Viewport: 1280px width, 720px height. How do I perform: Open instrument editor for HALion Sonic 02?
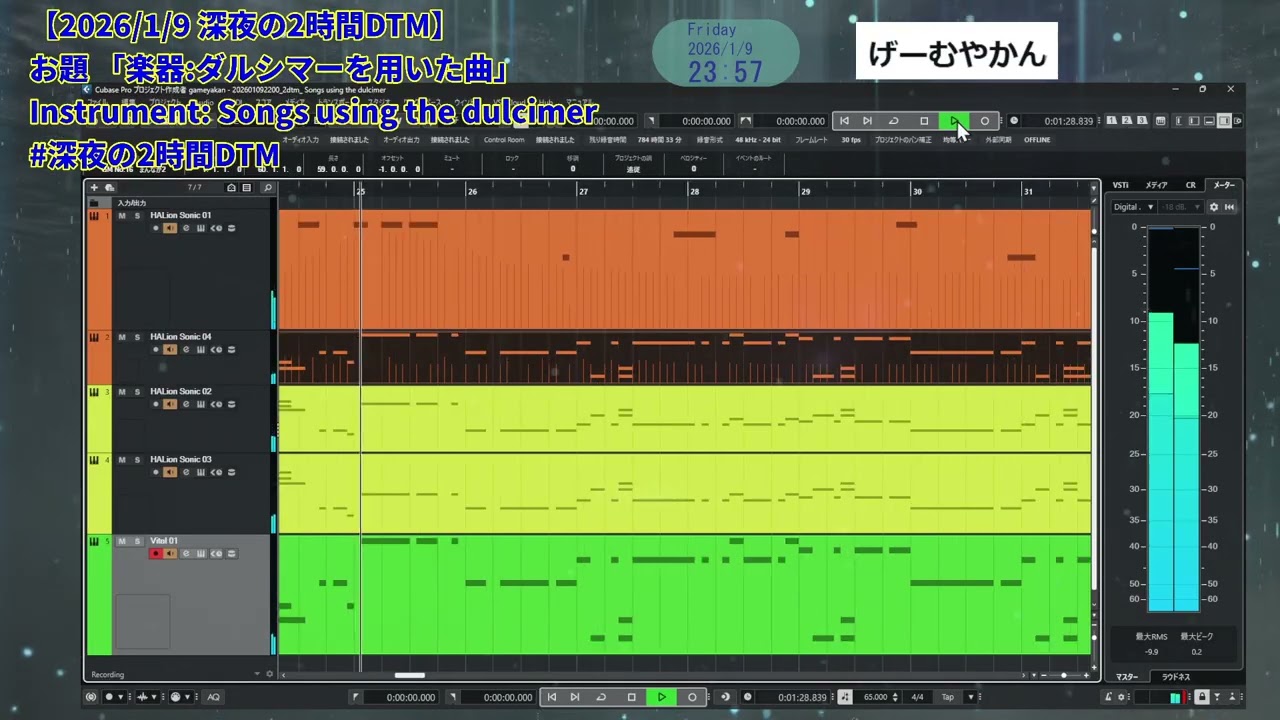201,404
